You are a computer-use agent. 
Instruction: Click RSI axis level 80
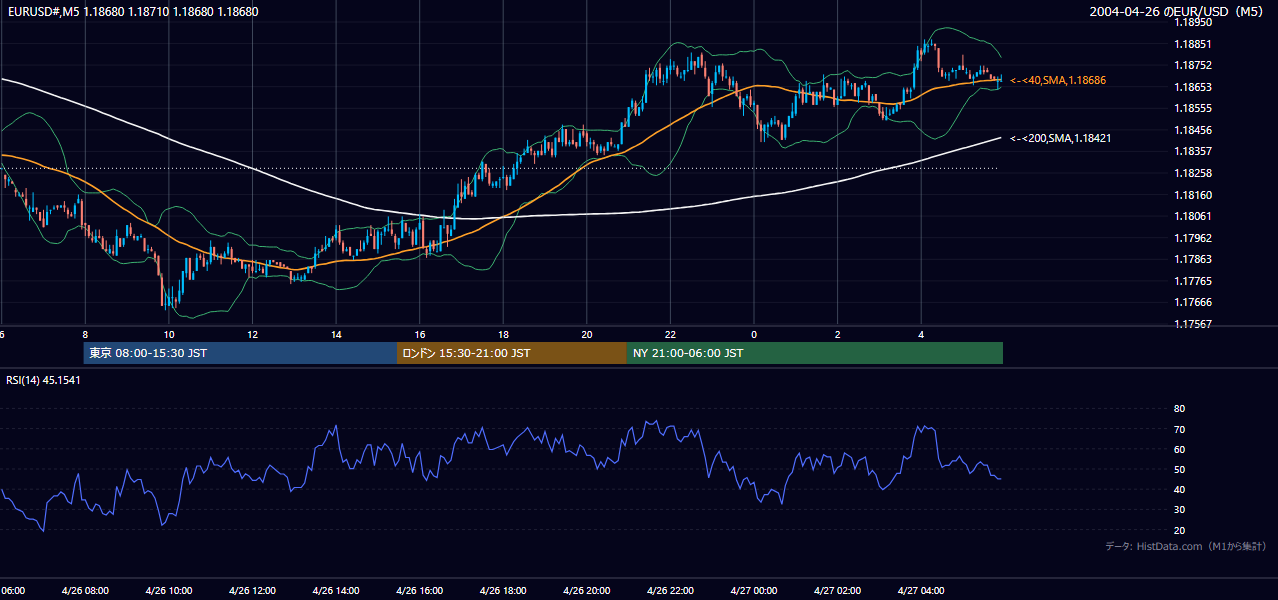[x=1179, y=409]
